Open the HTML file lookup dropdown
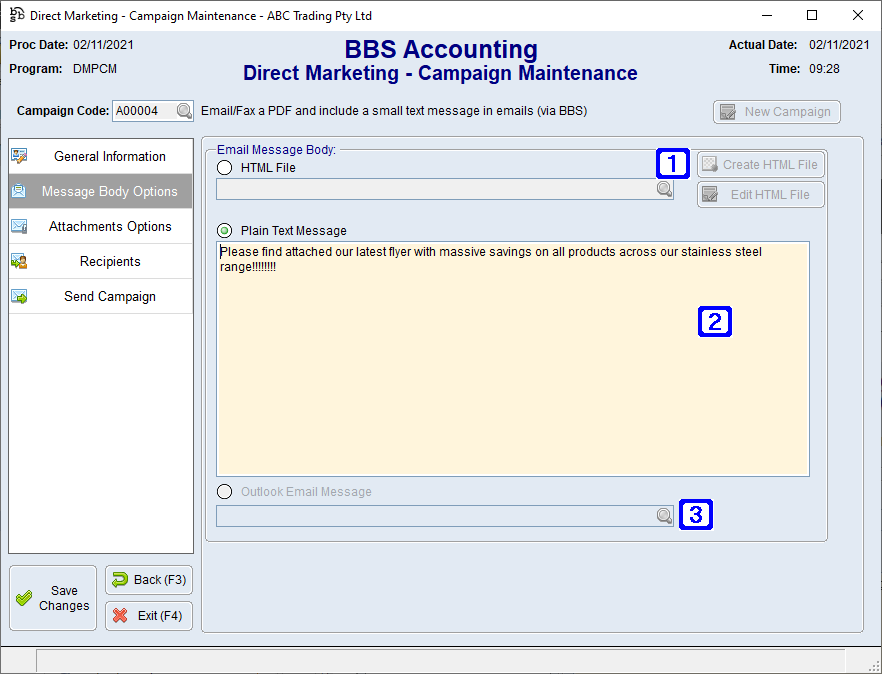 click(665, 189)
